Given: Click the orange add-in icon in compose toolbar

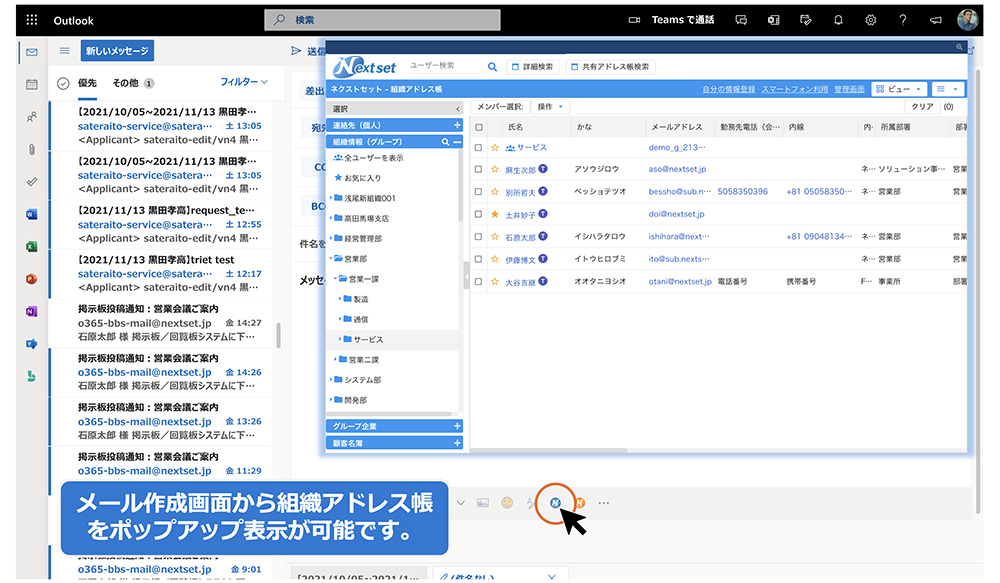Looking at the screenshot, I should pos(580,503).
